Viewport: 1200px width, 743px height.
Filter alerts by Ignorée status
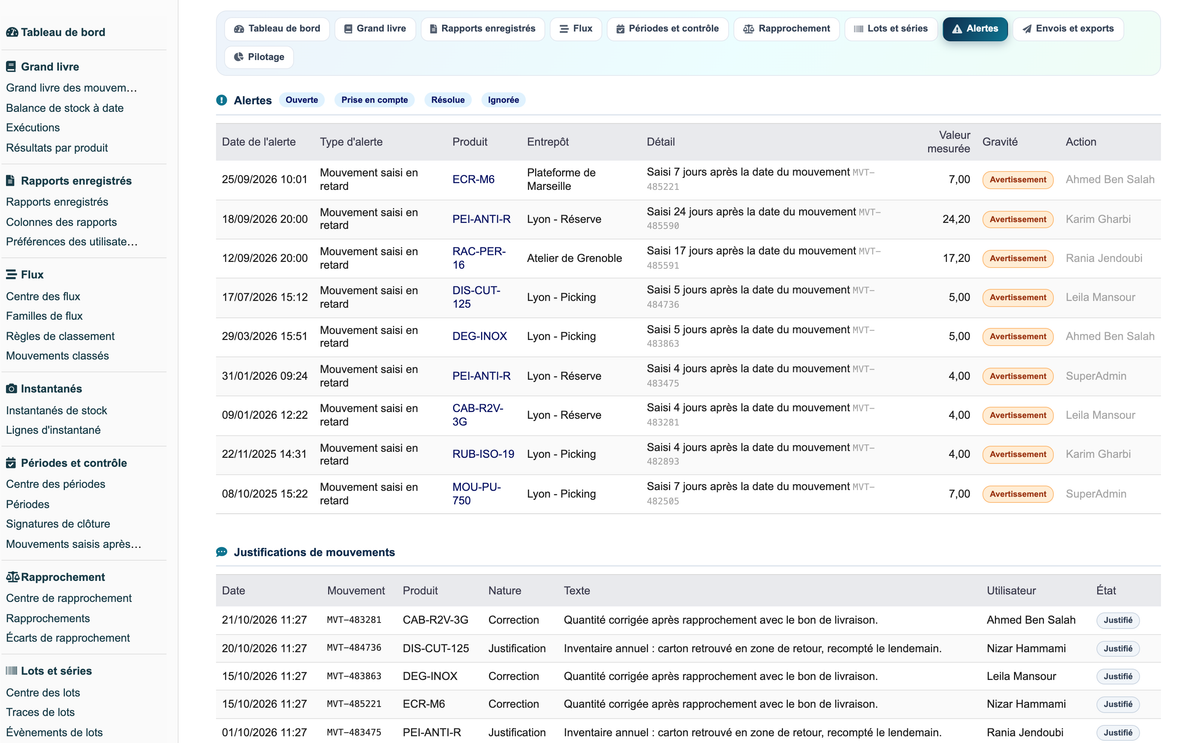point(503,100)
